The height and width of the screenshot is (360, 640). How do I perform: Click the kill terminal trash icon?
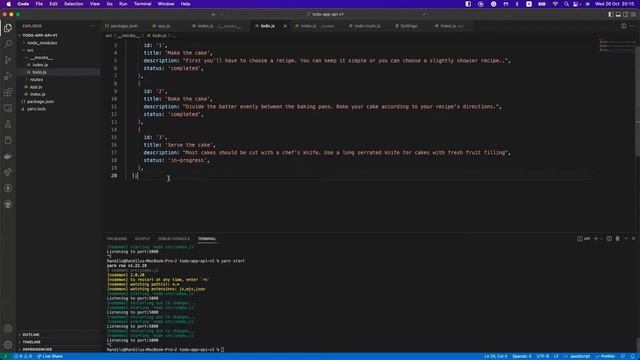pos(618,238)
